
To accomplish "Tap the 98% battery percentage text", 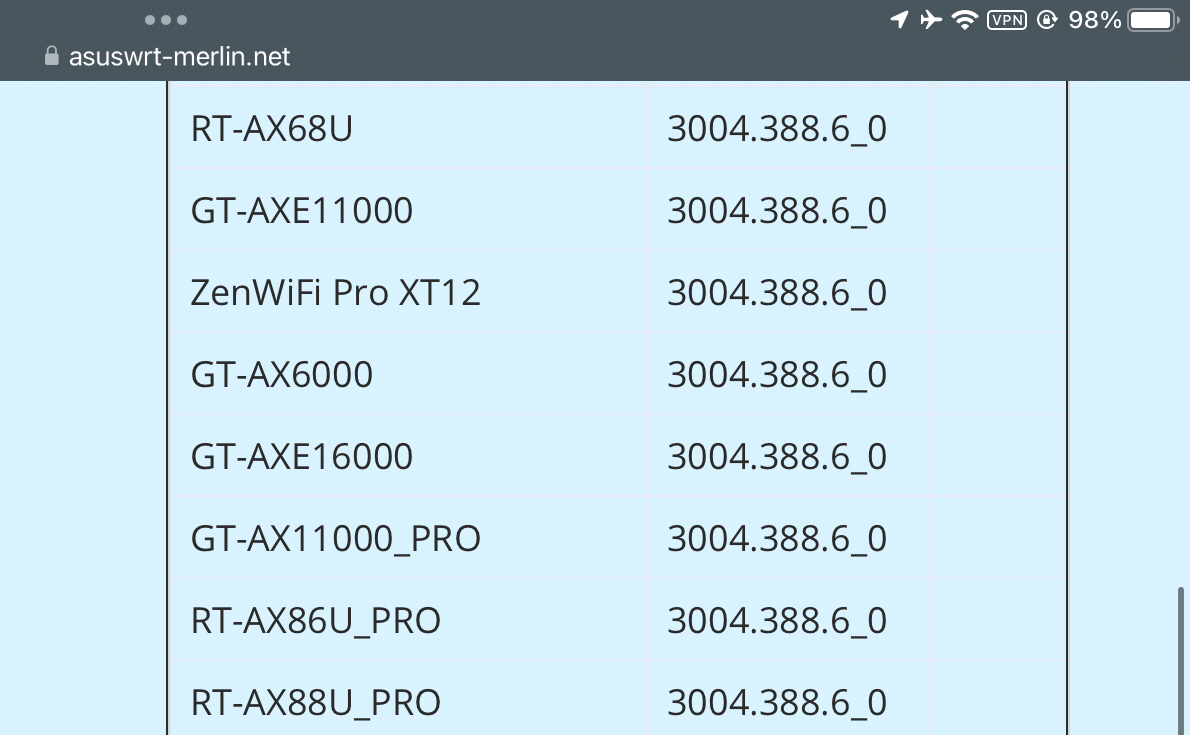I will click(1094, 20).
